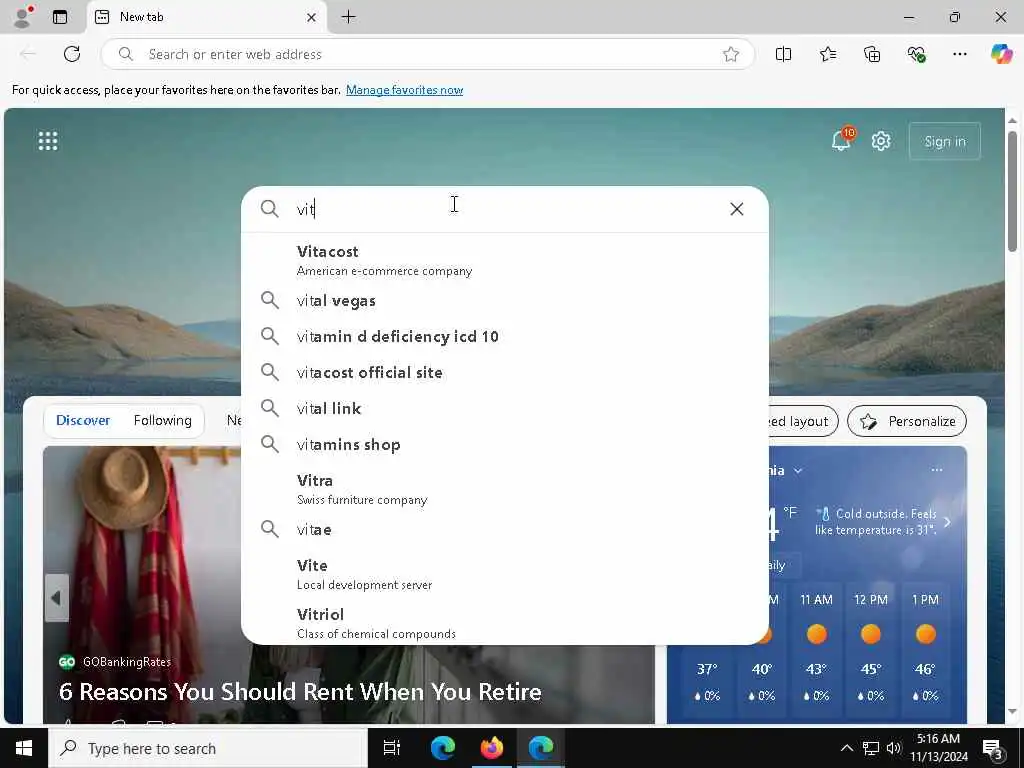Open the notifications bell
Image resolution: width=1024 pixels, height=768 pixels.
pos(841,140)
